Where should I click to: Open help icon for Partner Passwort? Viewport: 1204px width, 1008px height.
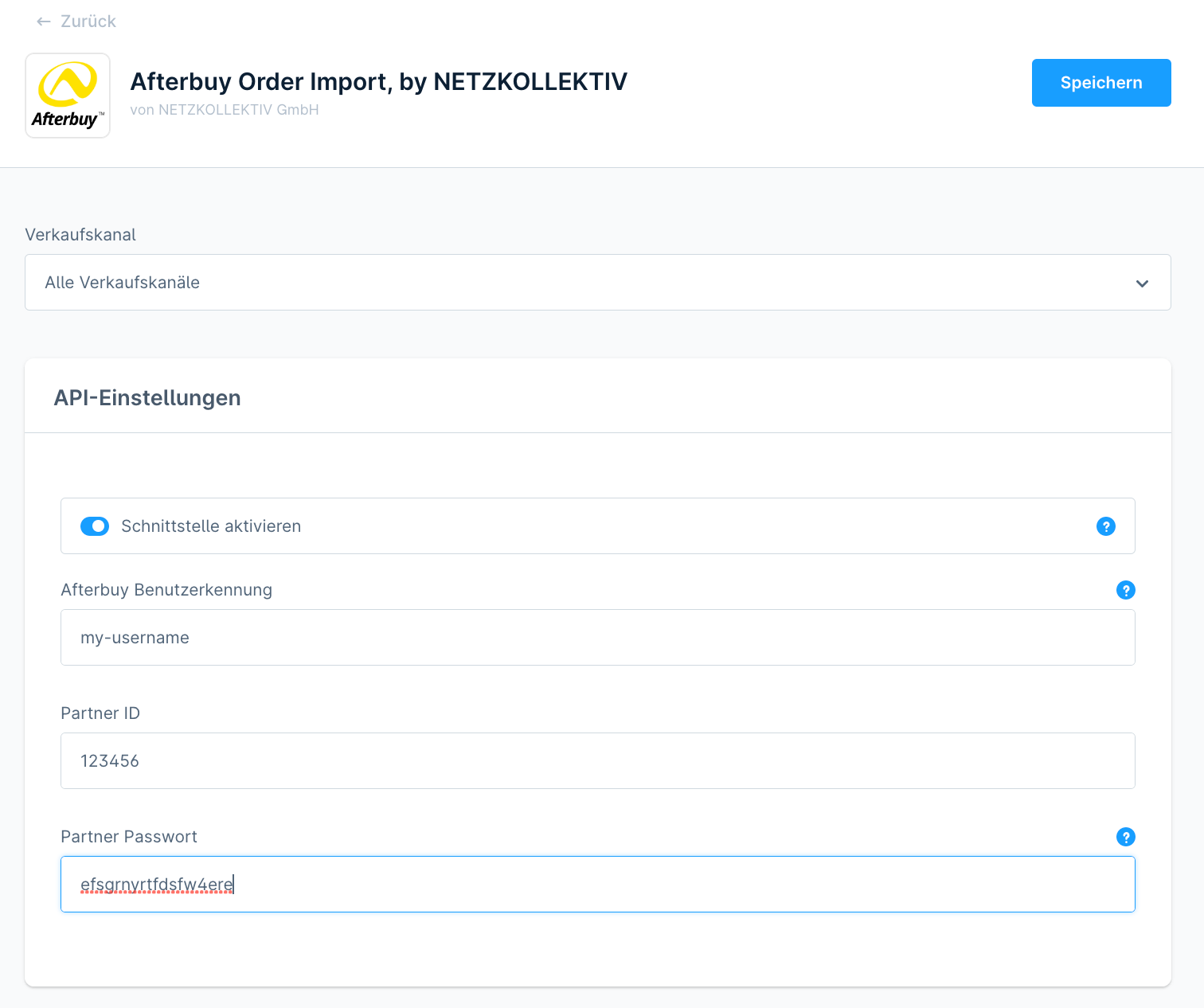[x=1126, y=837]
